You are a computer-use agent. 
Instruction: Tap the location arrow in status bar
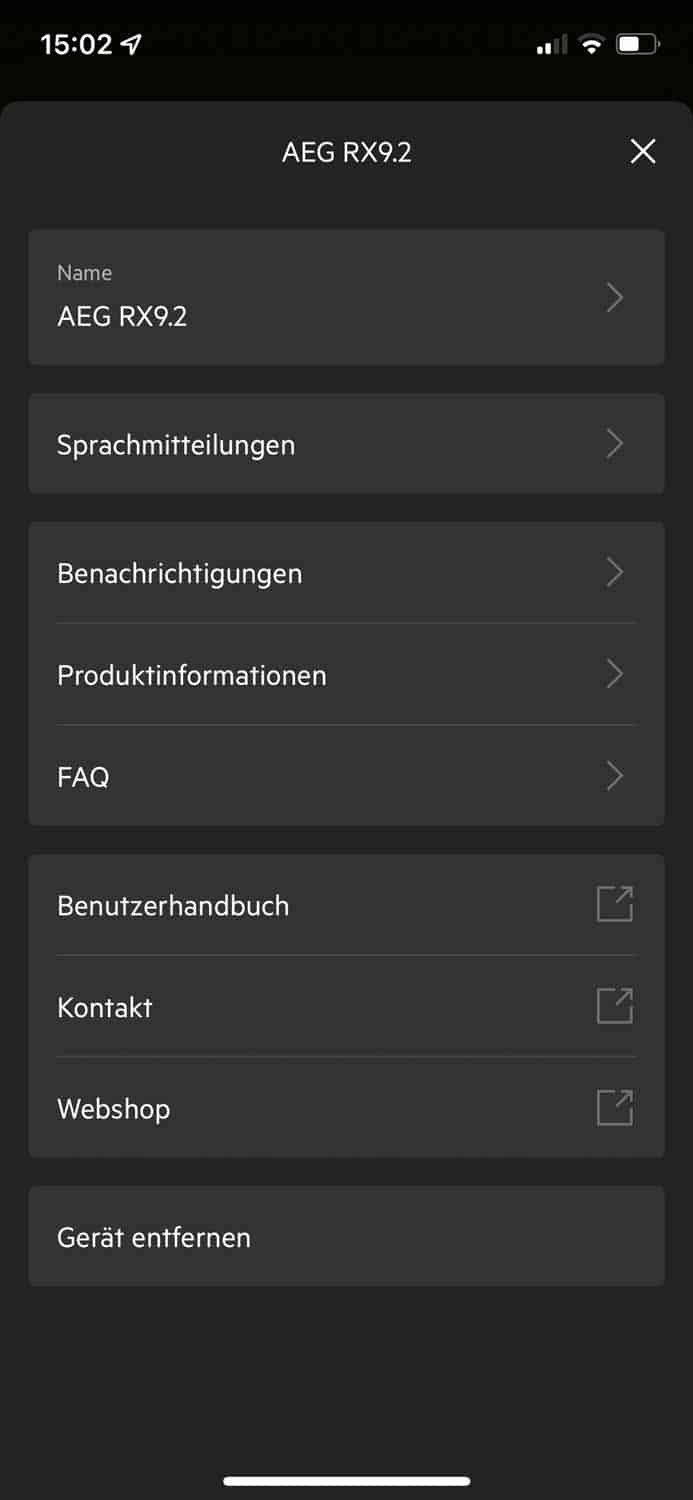click(x=131, y=44)
